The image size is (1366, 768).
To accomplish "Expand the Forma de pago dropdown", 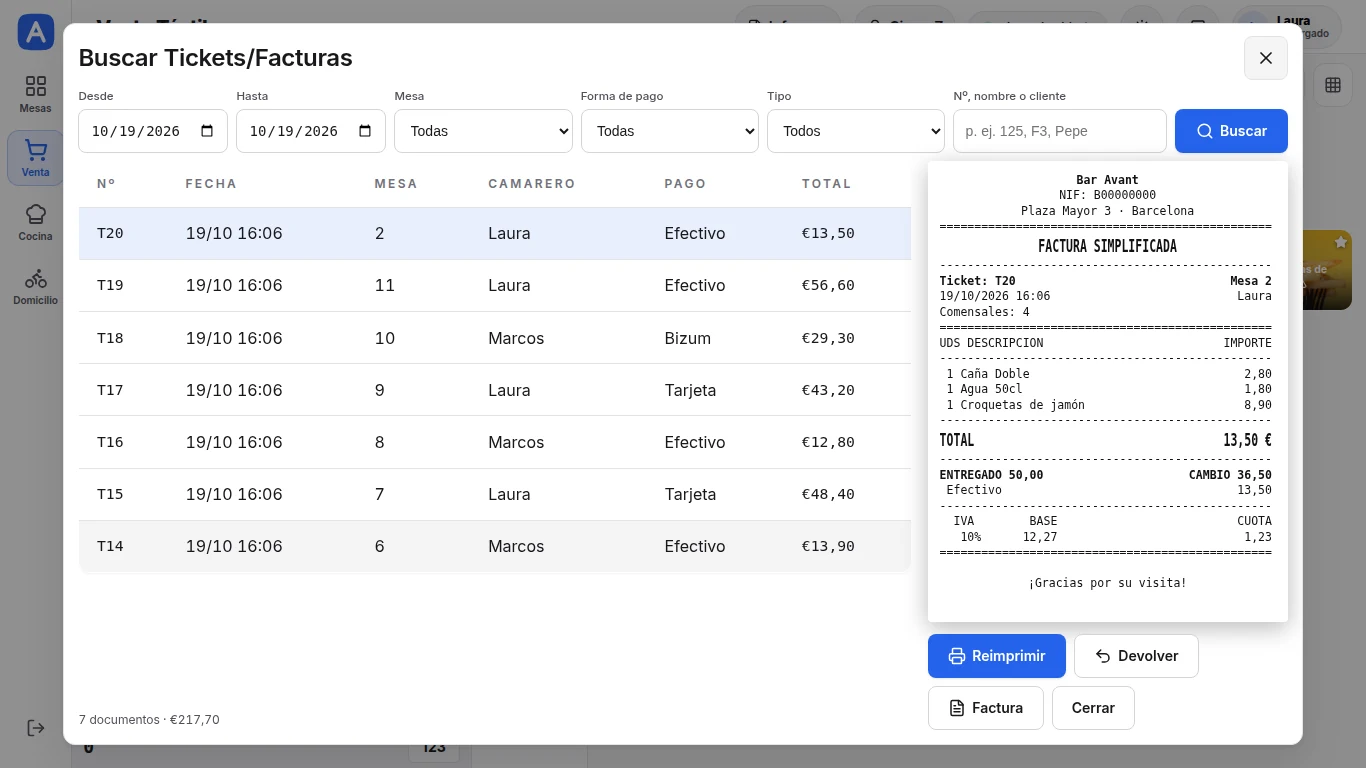I will [669, 131].
